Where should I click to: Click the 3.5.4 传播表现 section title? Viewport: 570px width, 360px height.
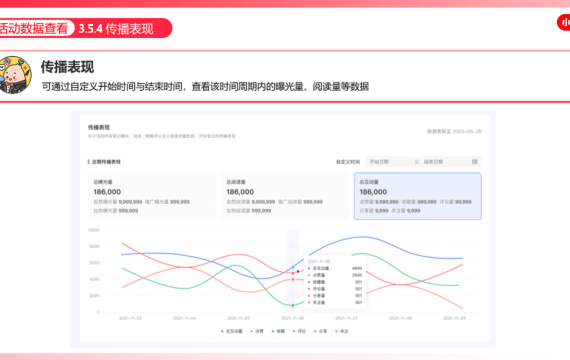pyautogui.click(x=116, y=29)
